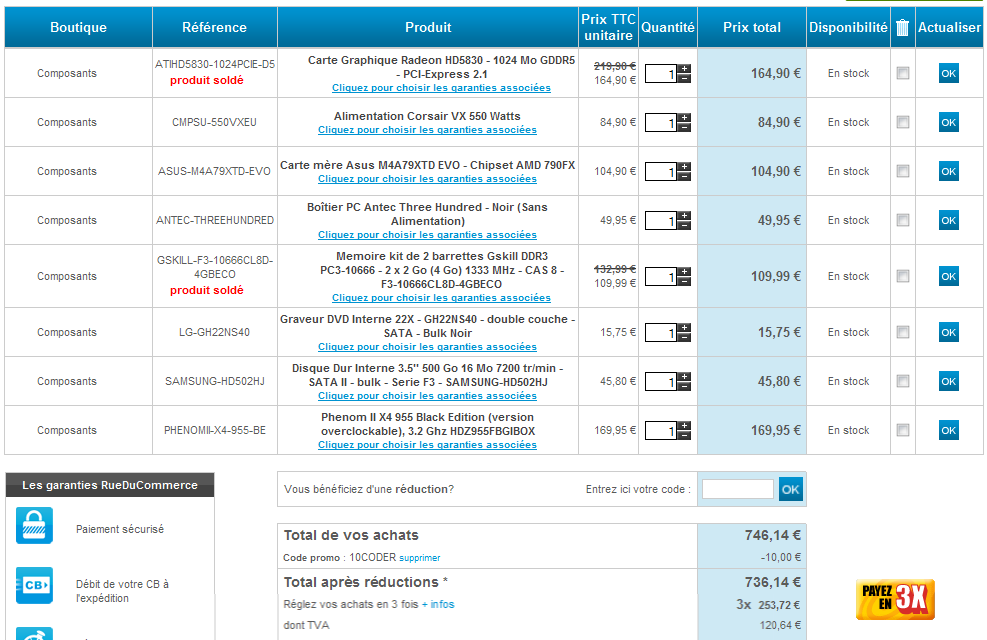Remove the 10CODER promo code via supprimer
987x640 pixels.
pos(419,558)
